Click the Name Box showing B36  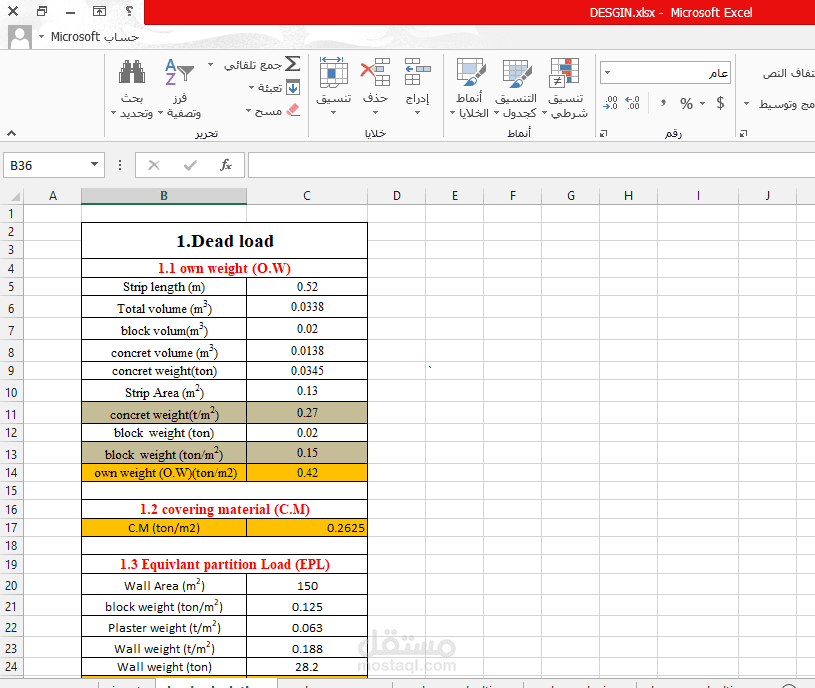click(x=52, y=165)
